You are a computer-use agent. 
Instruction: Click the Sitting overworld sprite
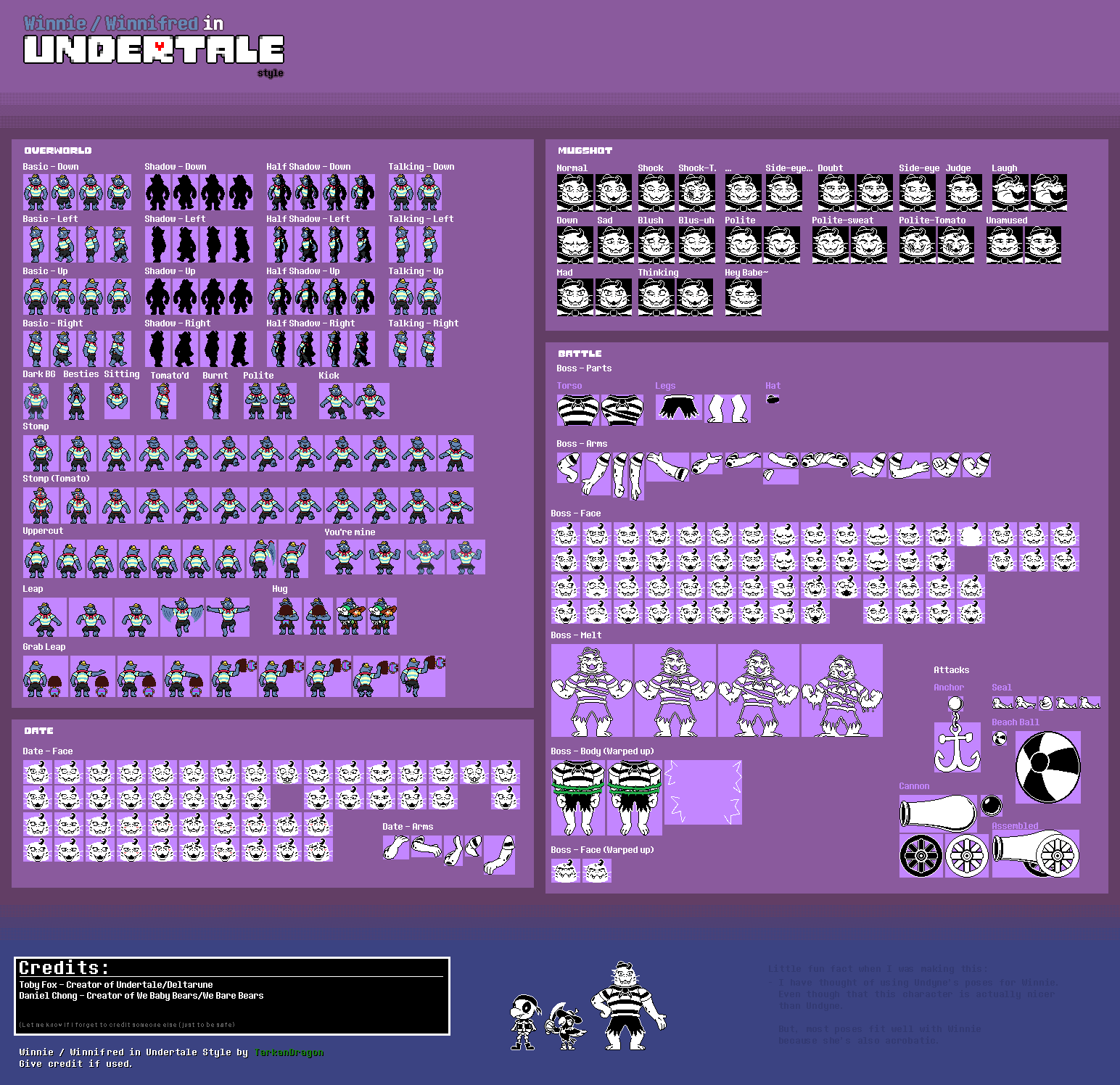(x=117, y=401)
